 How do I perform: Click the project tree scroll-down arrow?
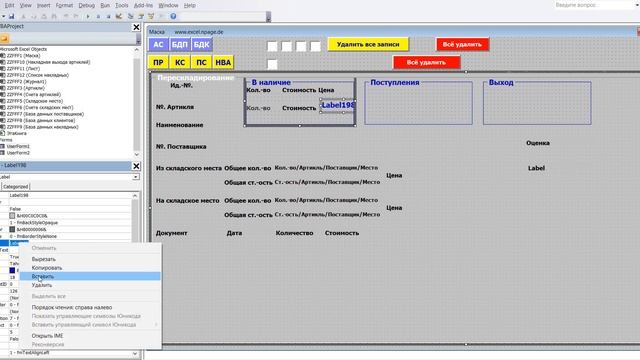tap(136, 154)
